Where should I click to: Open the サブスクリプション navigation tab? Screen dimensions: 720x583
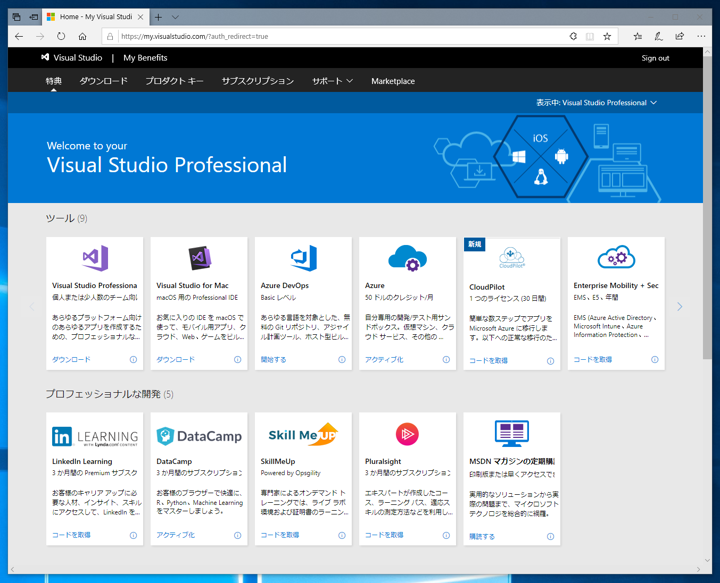(258, 81)
